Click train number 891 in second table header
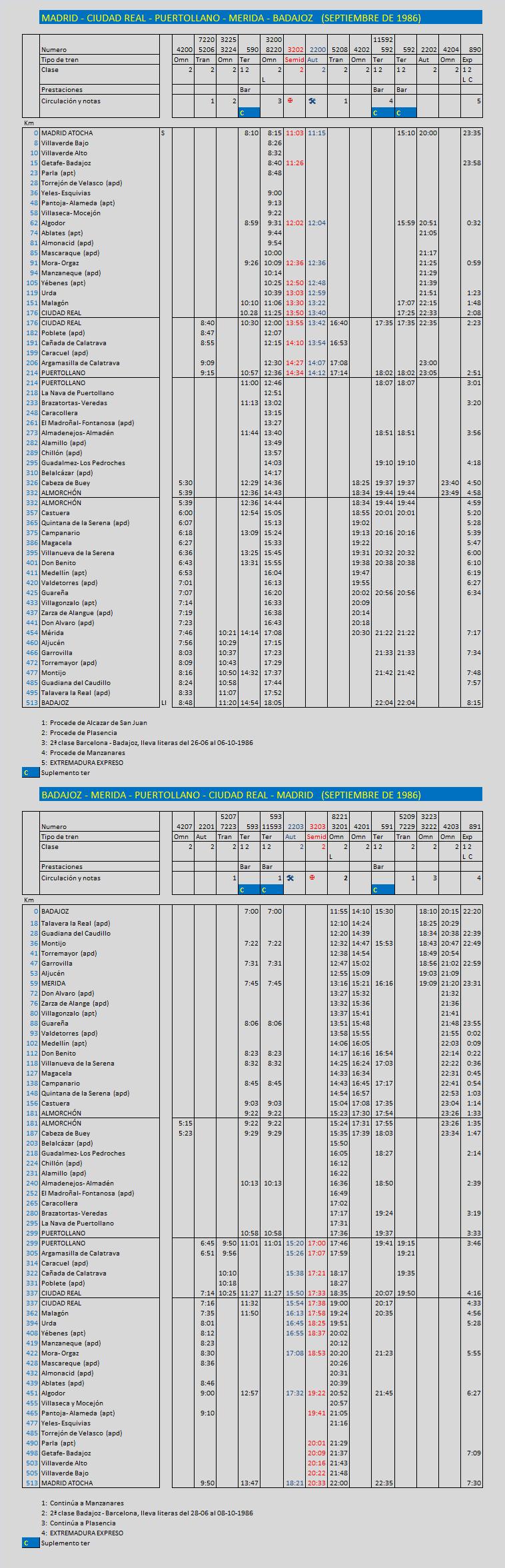505x1568 pixels. point(475,826)
